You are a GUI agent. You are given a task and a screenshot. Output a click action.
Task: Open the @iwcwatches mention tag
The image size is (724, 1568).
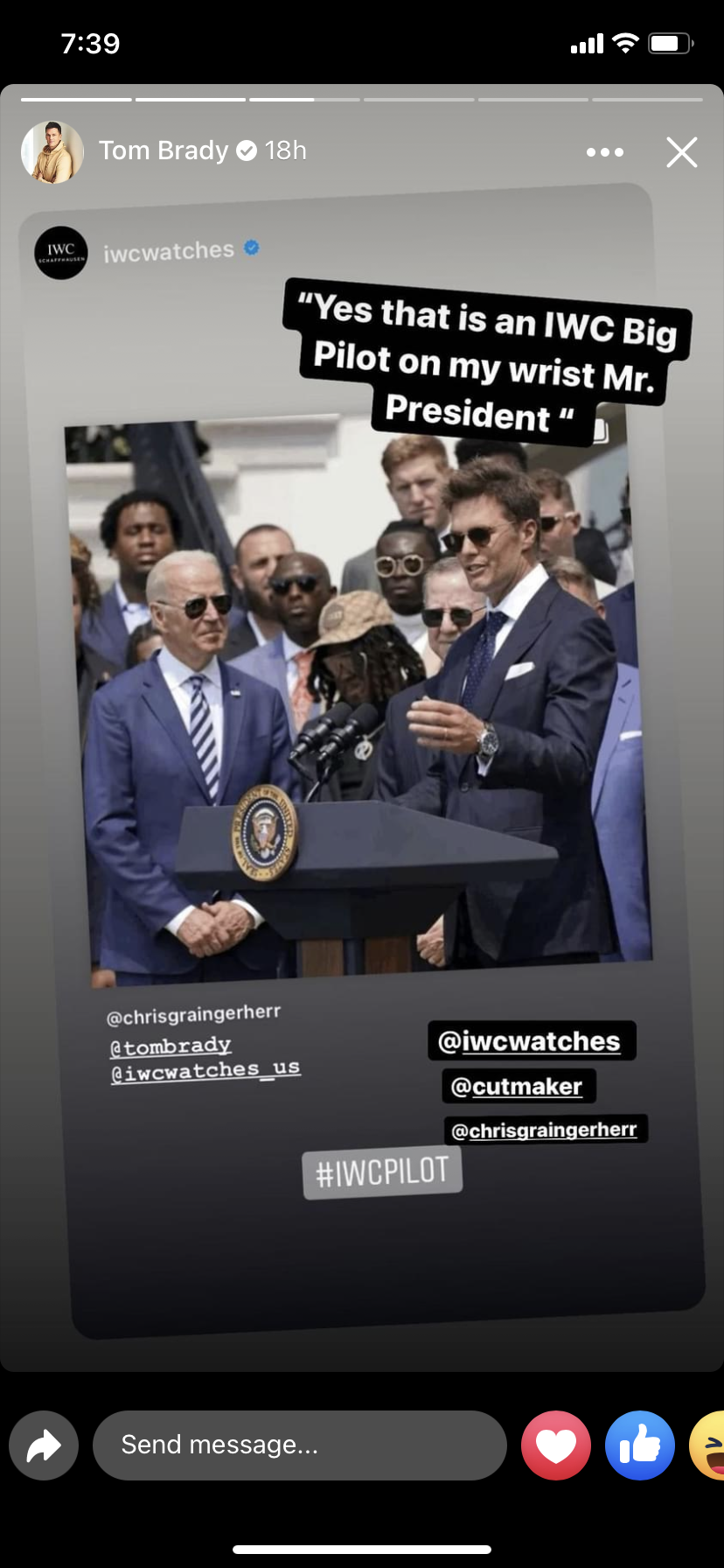point(532,1041)
